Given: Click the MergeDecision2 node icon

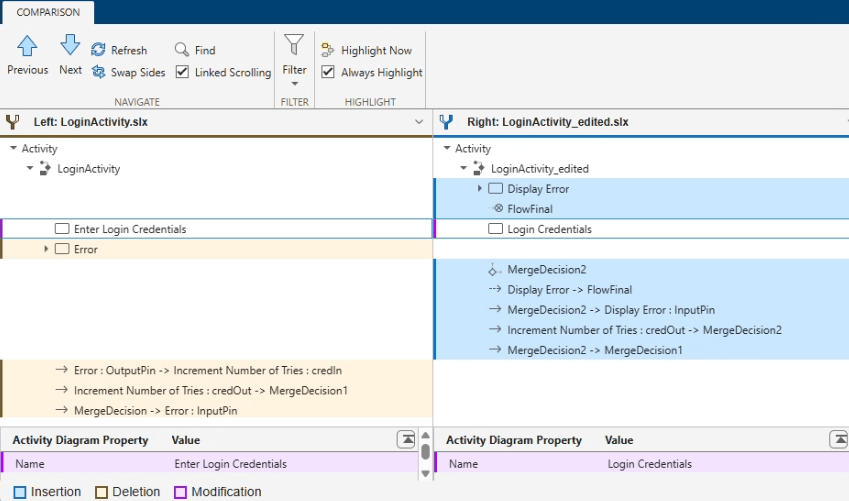Looking at the screenshot, I should [493, 269].
